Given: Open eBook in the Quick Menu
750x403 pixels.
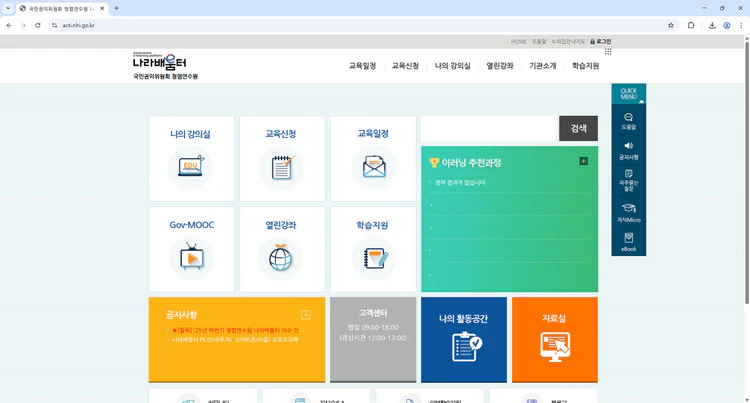Looking at the screenshot, I should (x=629, y=242).
